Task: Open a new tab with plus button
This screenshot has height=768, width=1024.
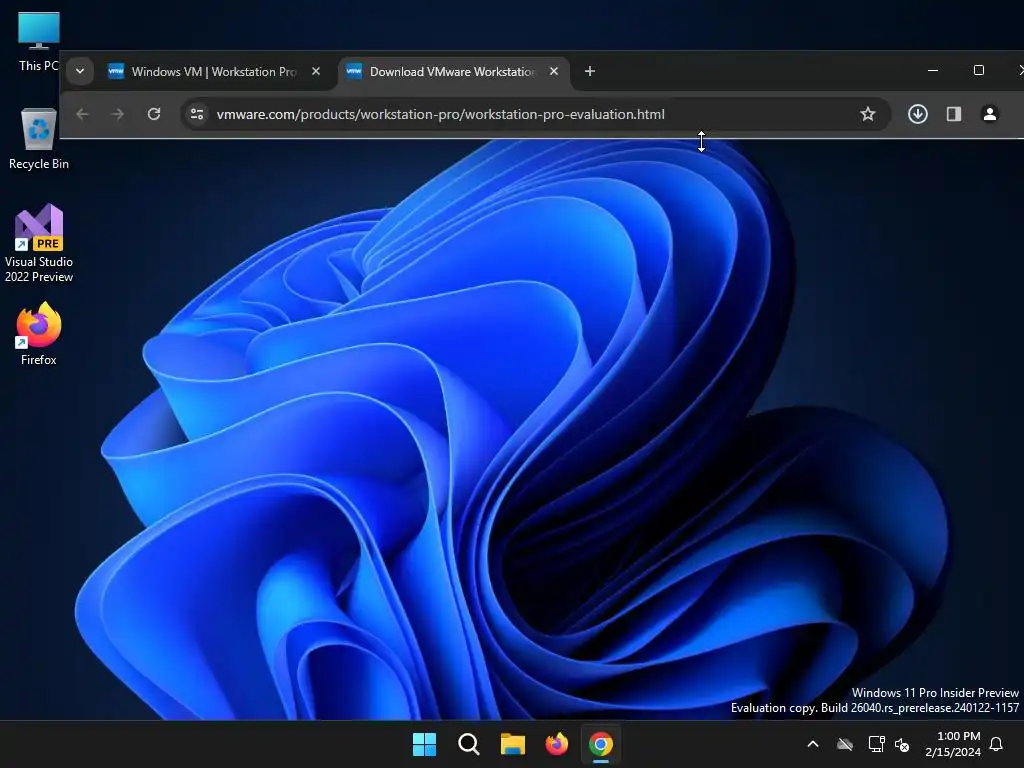Action: (x=590, y=71)
